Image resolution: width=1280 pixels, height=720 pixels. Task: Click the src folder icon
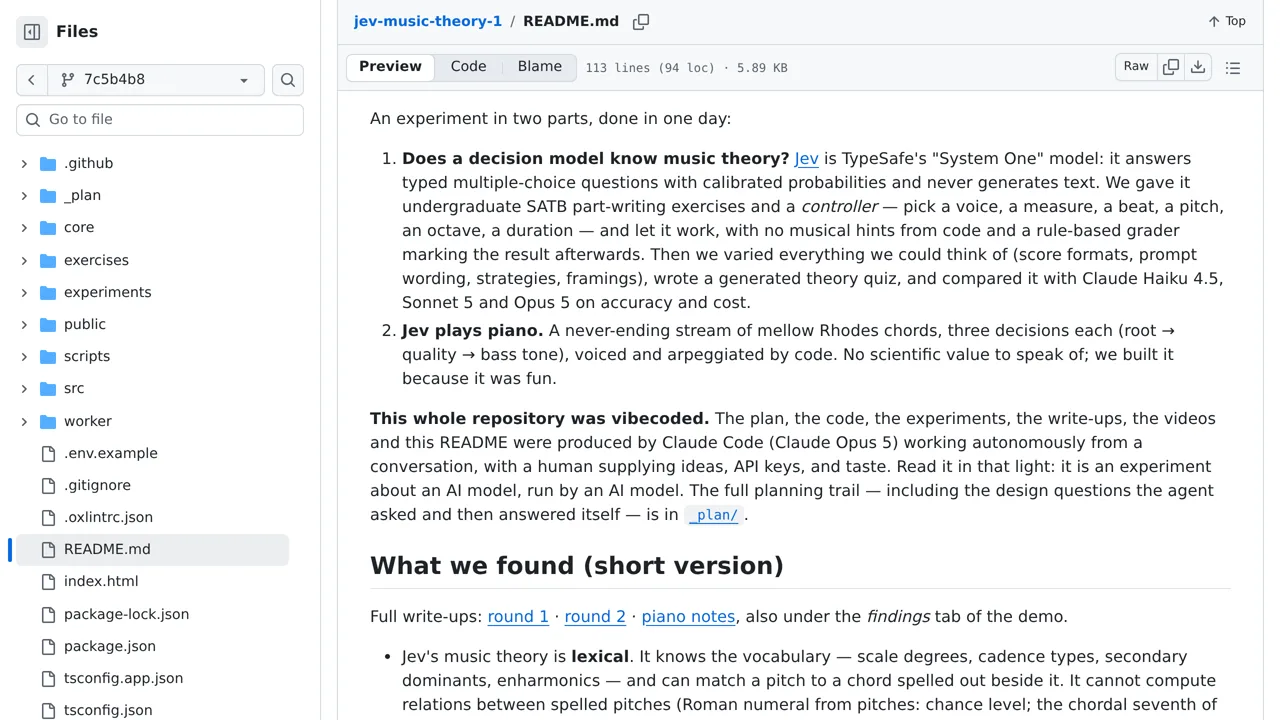[48, 389]
